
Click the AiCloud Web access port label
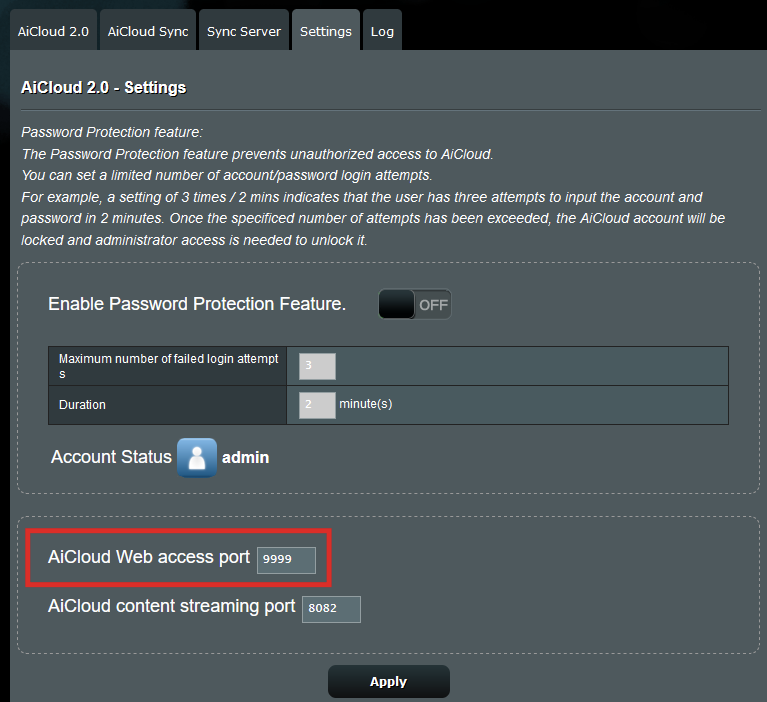(149, 557)
